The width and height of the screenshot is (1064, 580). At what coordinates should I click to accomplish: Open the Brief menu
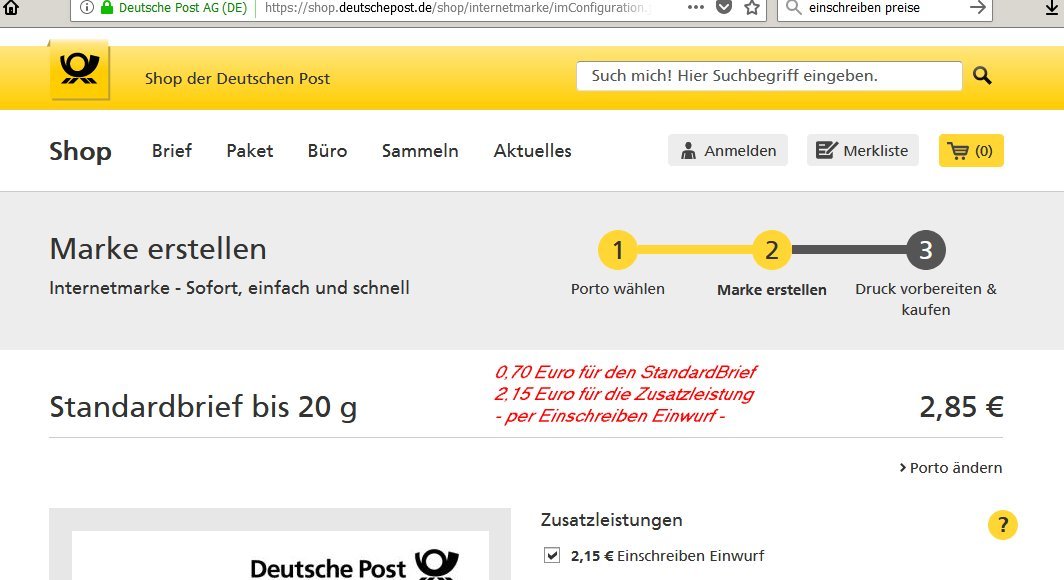tap(172, 151)
